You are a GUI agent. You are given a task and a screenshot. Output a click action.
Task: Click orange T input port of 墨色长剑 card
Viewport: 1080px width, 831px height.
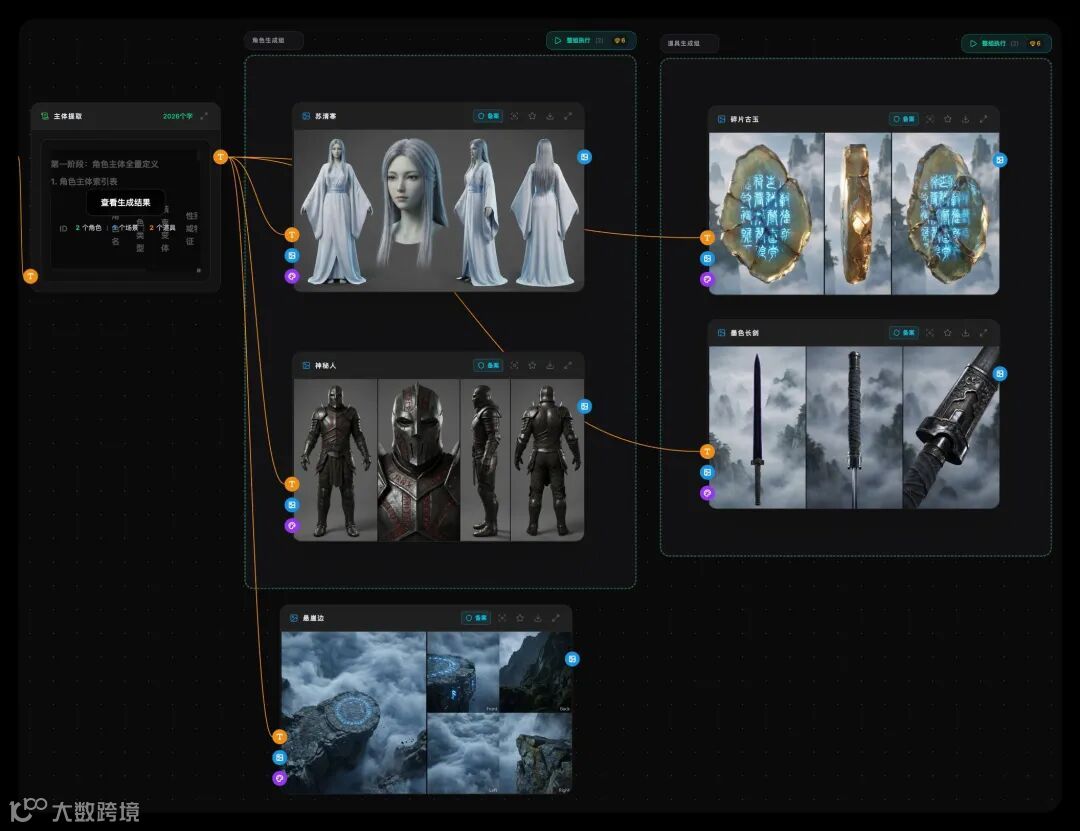(x=707, y=451)
